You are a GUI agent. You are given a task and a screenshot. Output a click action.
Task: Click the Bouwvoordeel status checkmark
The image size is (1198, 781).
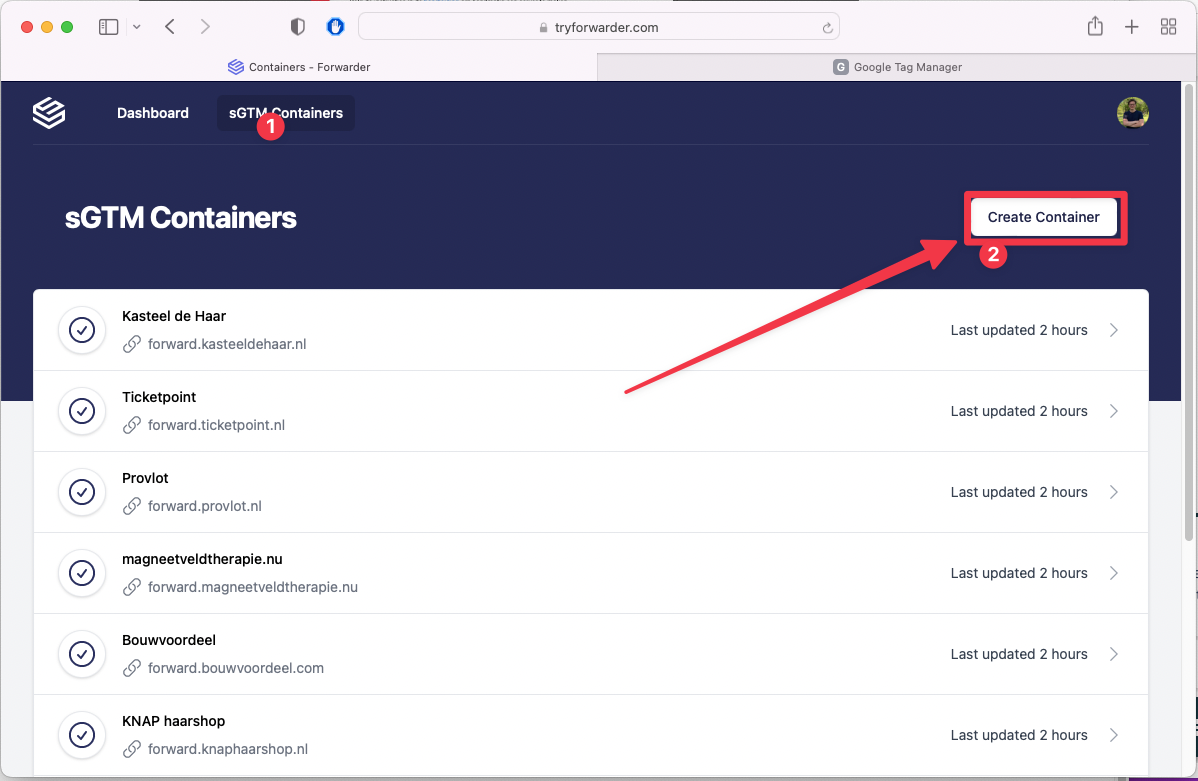point(82,654)
